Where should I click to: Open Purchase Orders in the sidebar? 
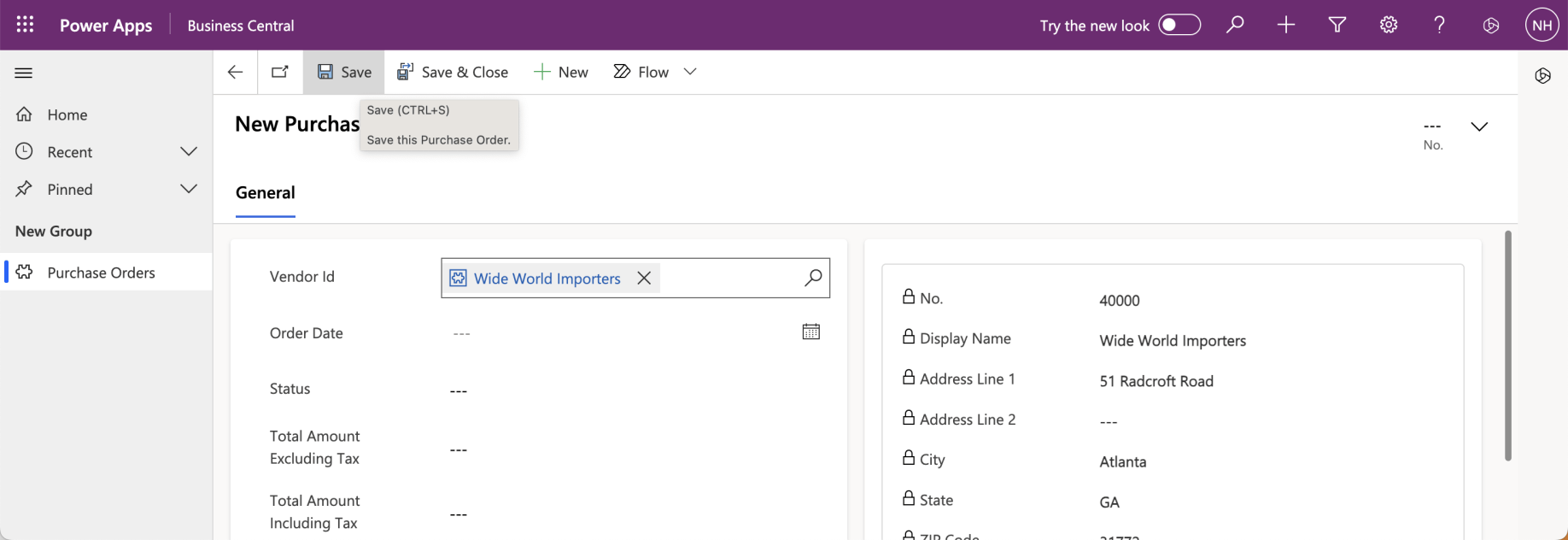click(x=101, y=273)
